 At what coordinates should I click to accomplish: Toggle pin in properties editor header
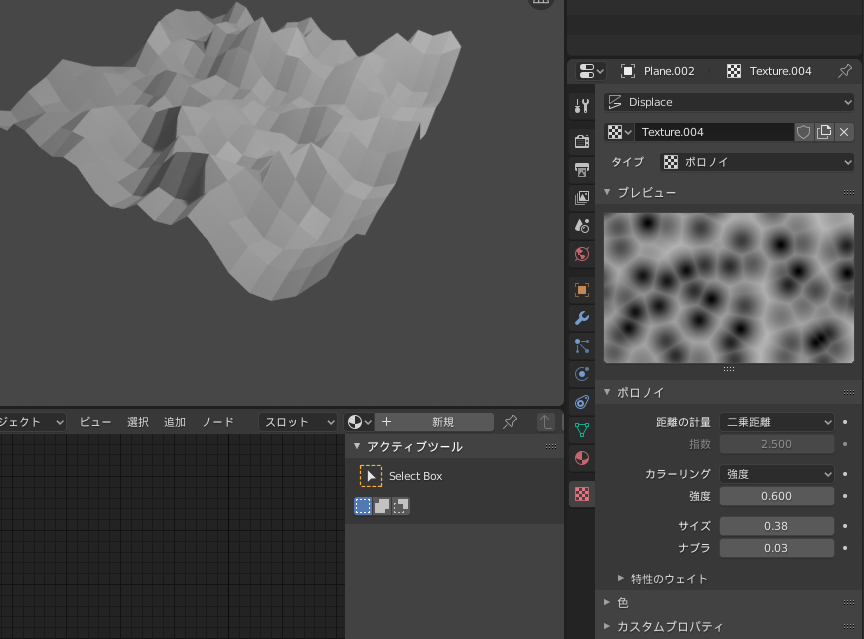pos(845,71)
